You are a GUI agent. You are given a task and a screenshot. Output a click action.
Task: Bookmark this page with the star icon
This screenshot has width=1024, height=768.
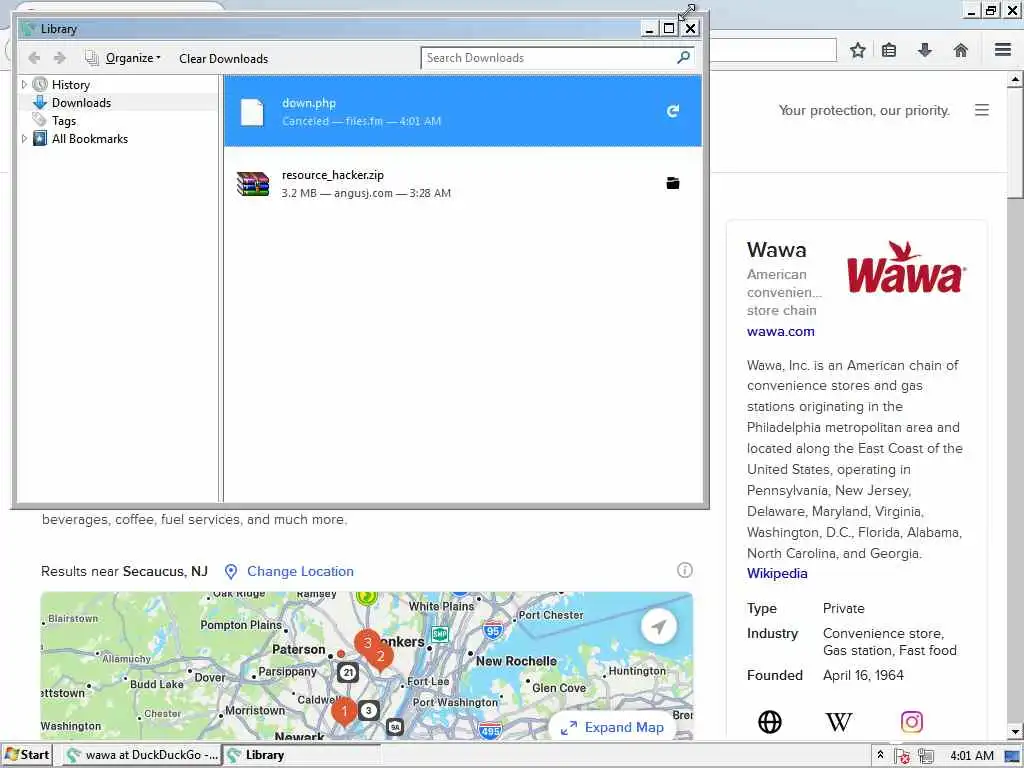(x=857, y=50)
